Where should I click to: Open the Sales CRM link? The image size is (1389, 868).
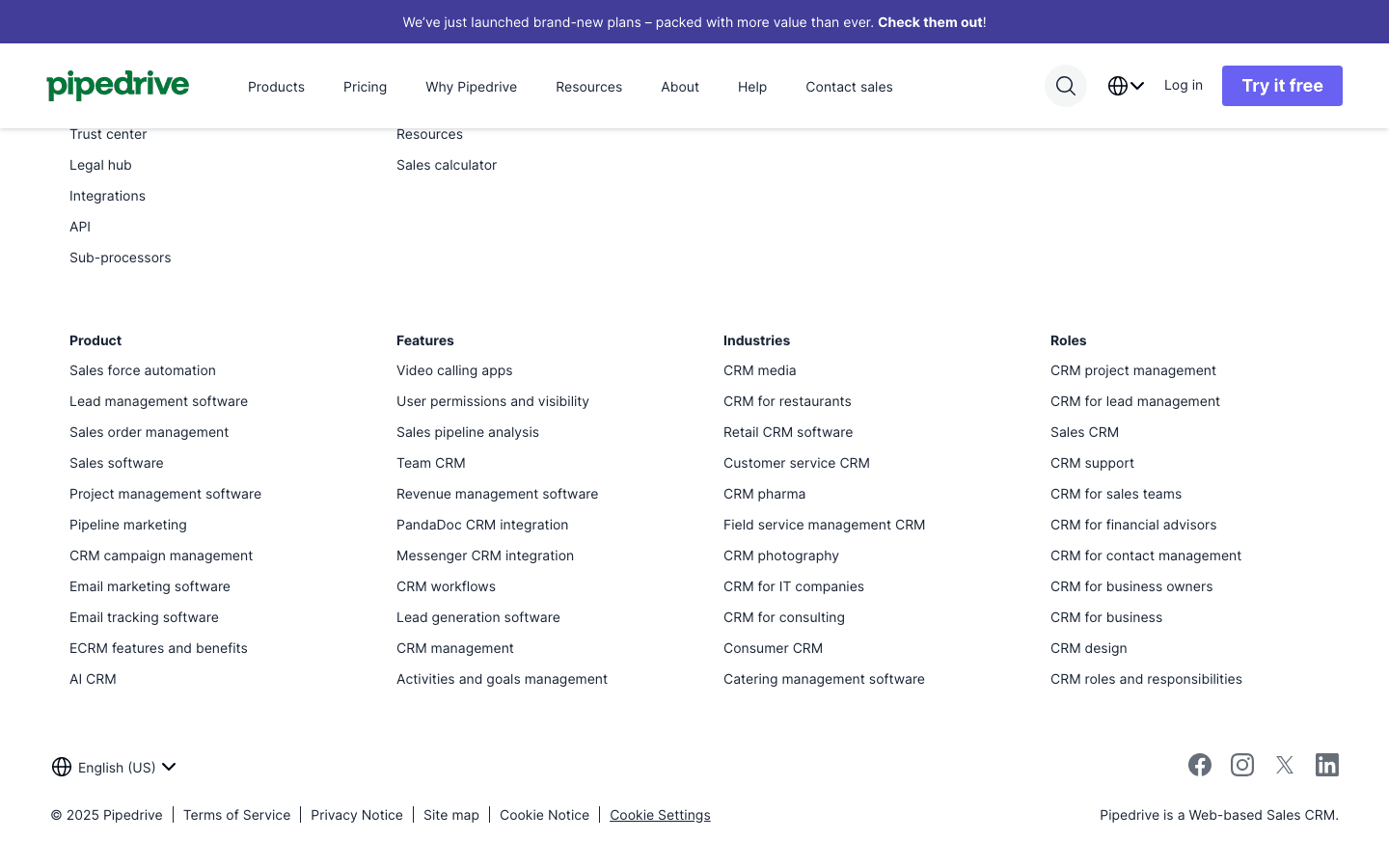pyautogui.click(x=1084, y=432)
